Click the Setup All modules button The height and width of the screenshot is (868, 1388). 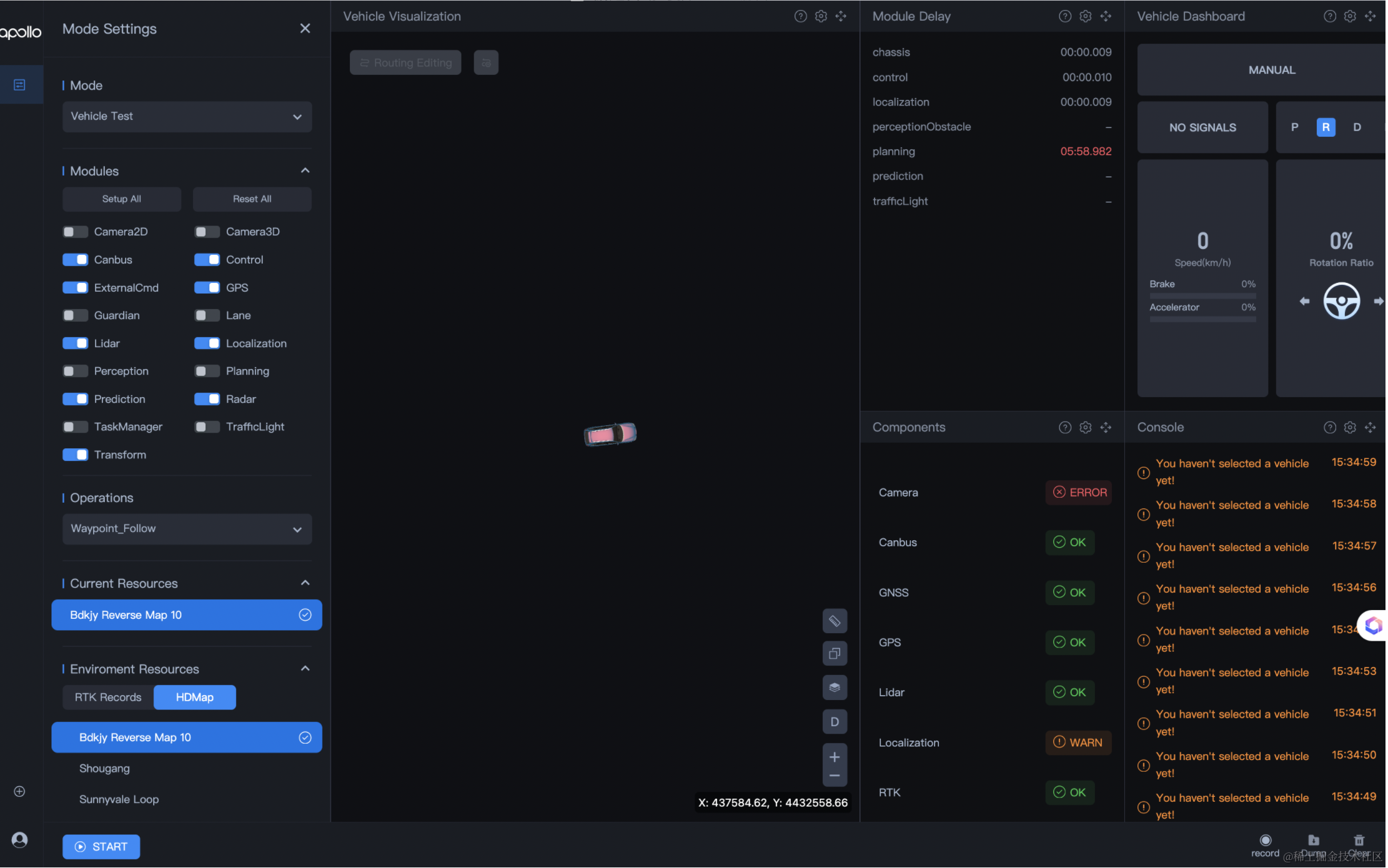click(120, 198)
